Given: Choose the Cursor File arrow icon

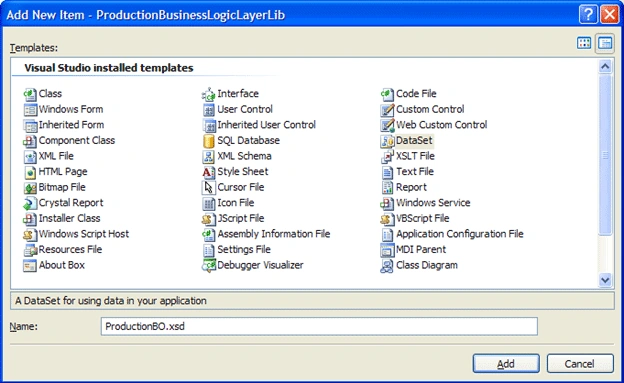Looking at the screenshot, I should pos(209,188).
